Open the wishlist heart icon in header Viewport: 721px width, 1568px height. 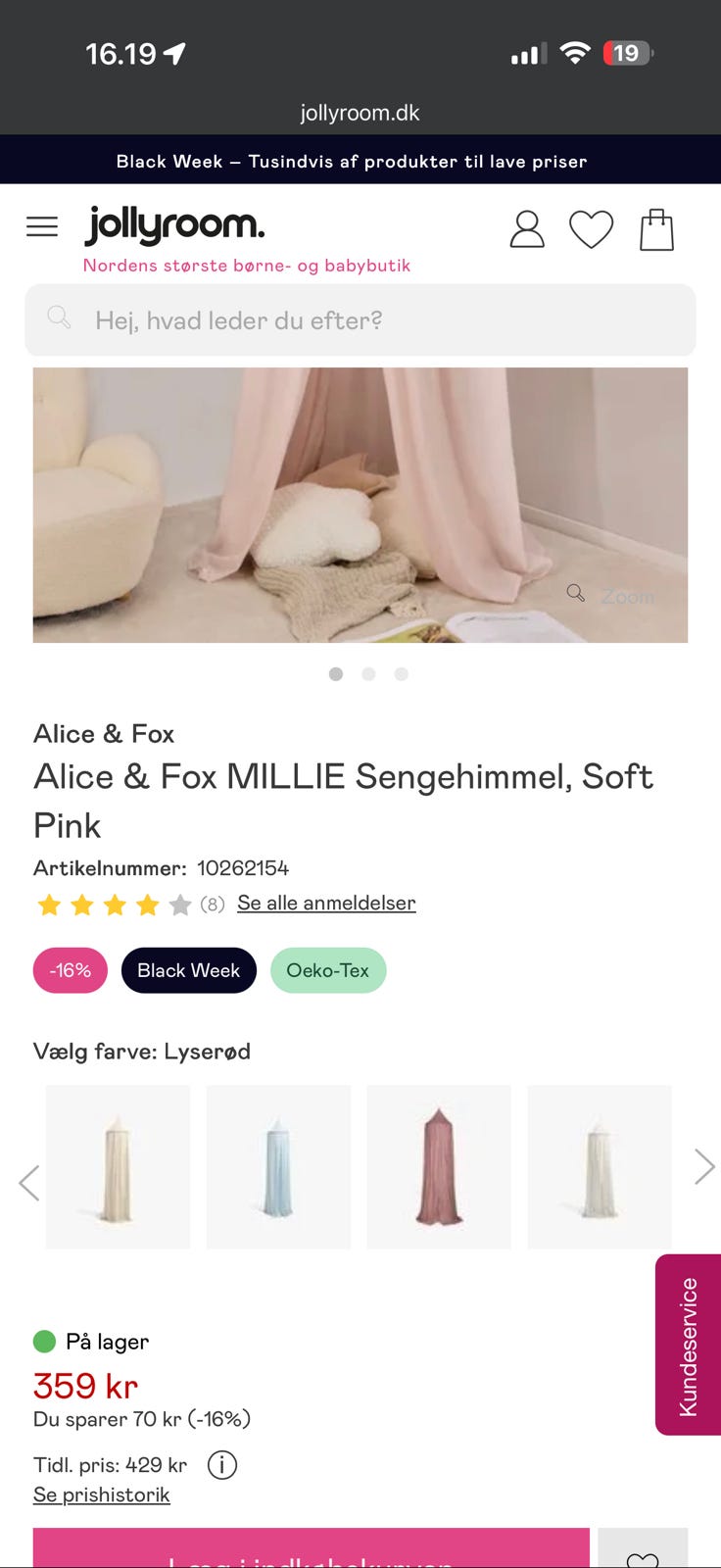click(x=591, y=229)
